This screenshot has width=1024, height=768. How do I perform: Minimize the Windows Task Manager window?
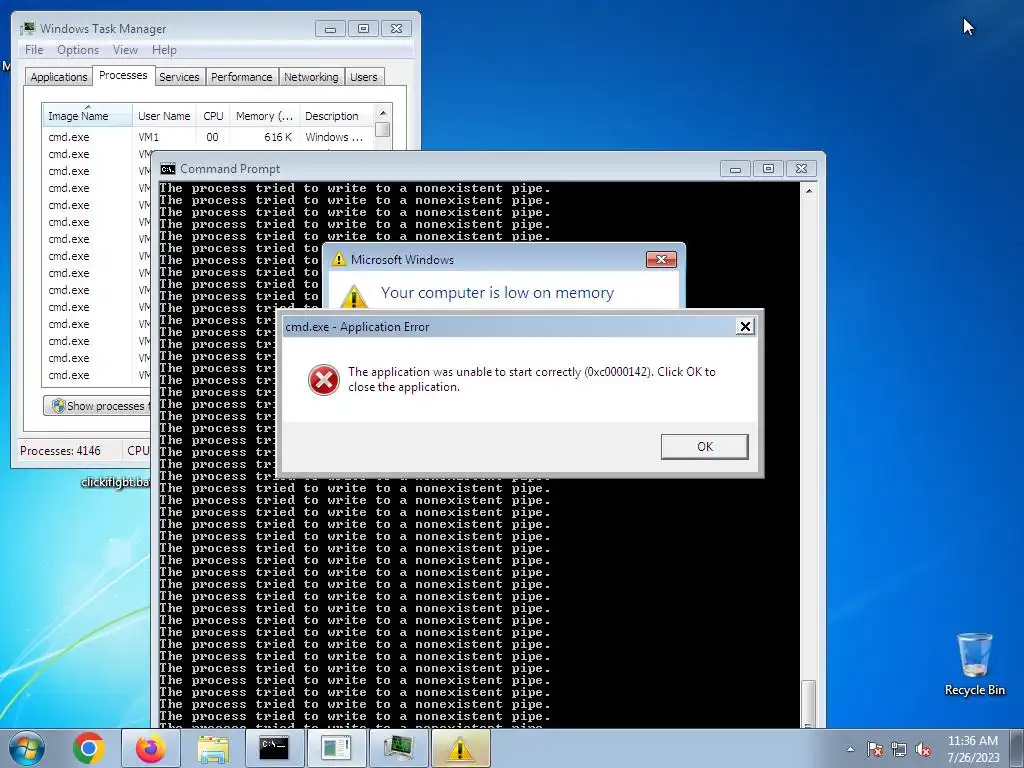click(330, 29)
